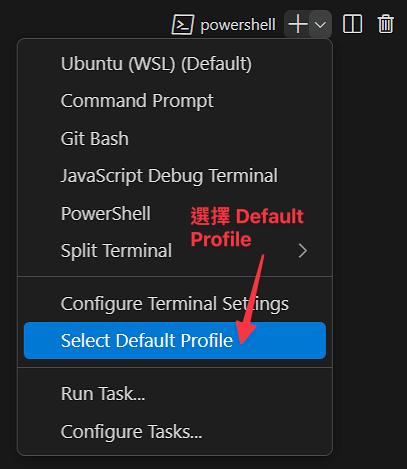Click the plus icon for new terminal
The height and width of the screenshot is (469, 407).
click(297, 24)
